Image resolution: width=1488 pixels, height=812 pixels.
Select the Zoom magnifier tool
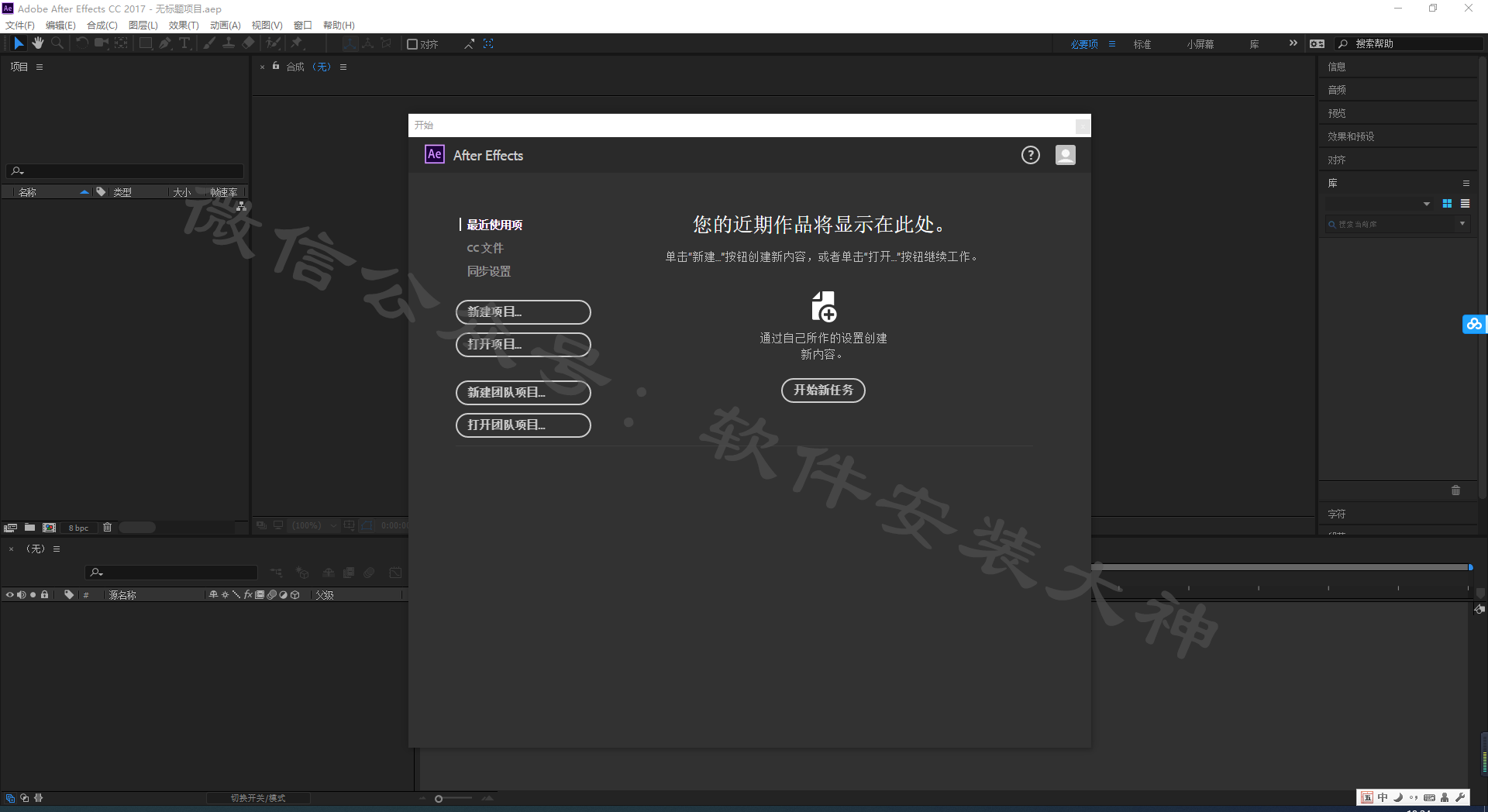pyautogui.click(x=57, y=43)
